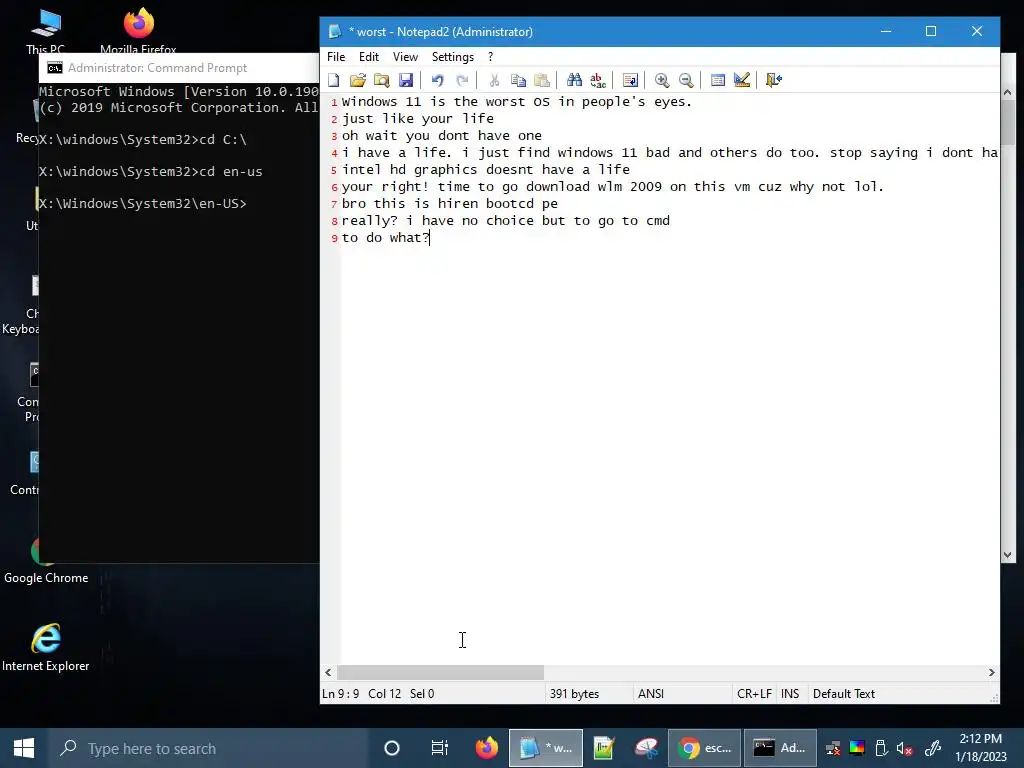
Task: Click the horizontal scrollbar thumb in Notepad2
Action: point(440,672)
